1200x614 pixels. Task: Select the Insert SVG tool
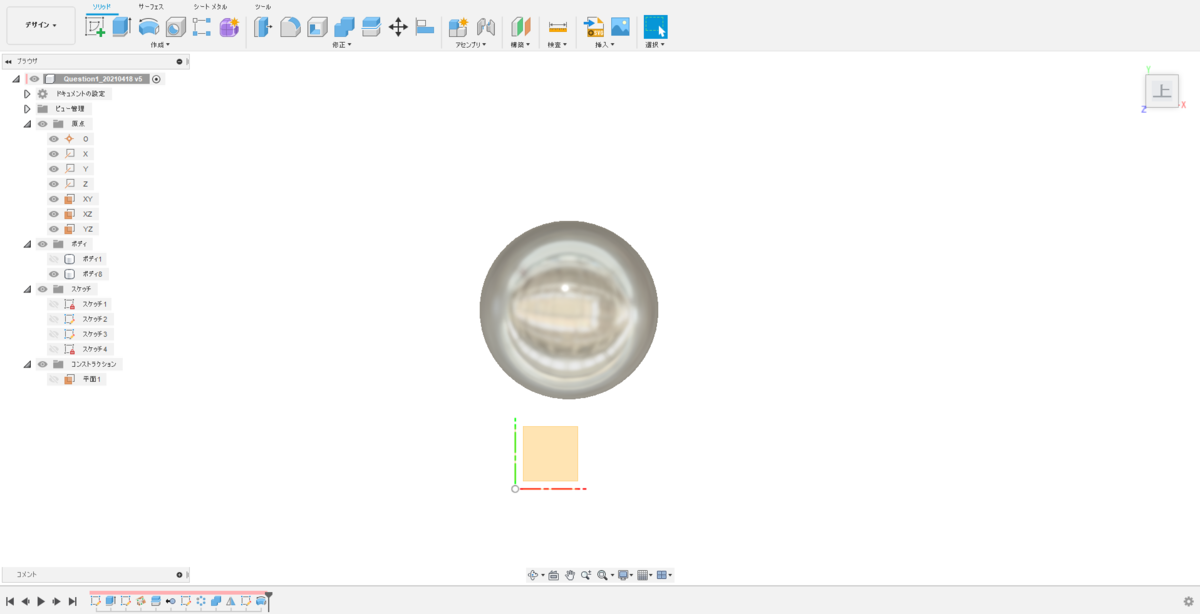[x=594, y=27]
